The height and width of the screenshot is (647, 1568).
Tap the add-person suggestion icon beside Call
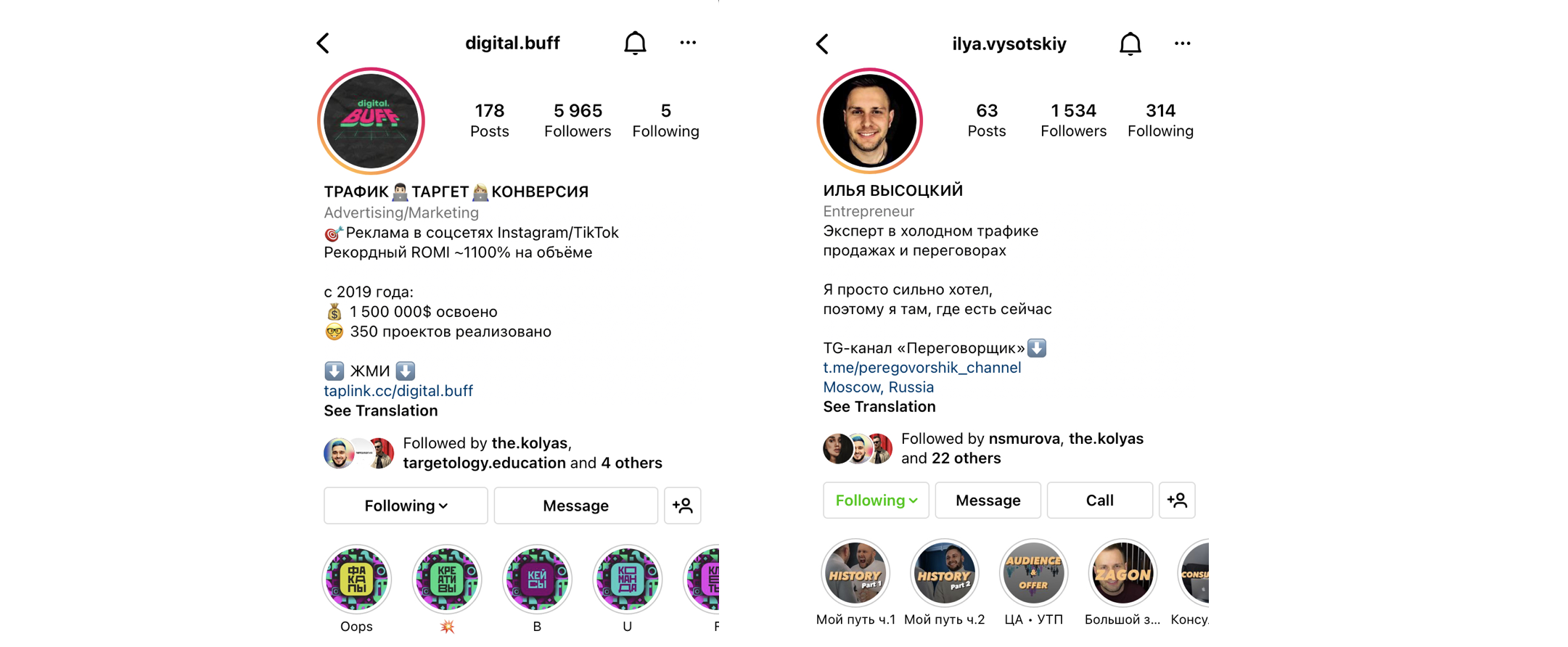pos(1177,500)
